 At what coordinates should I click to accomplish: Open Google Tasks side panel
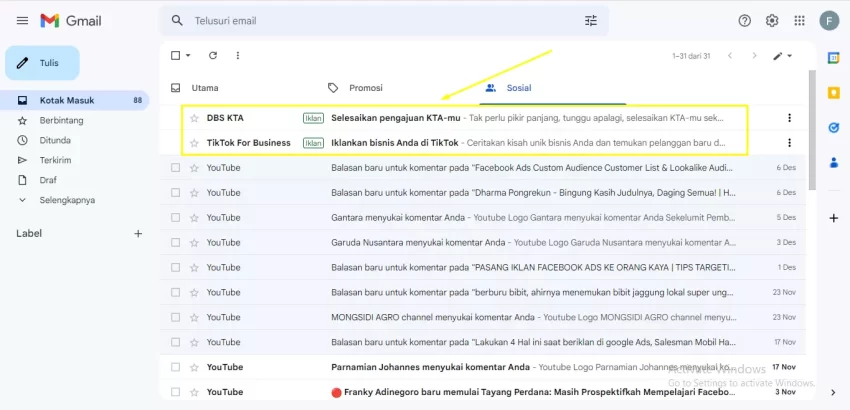tap(834, 128)
